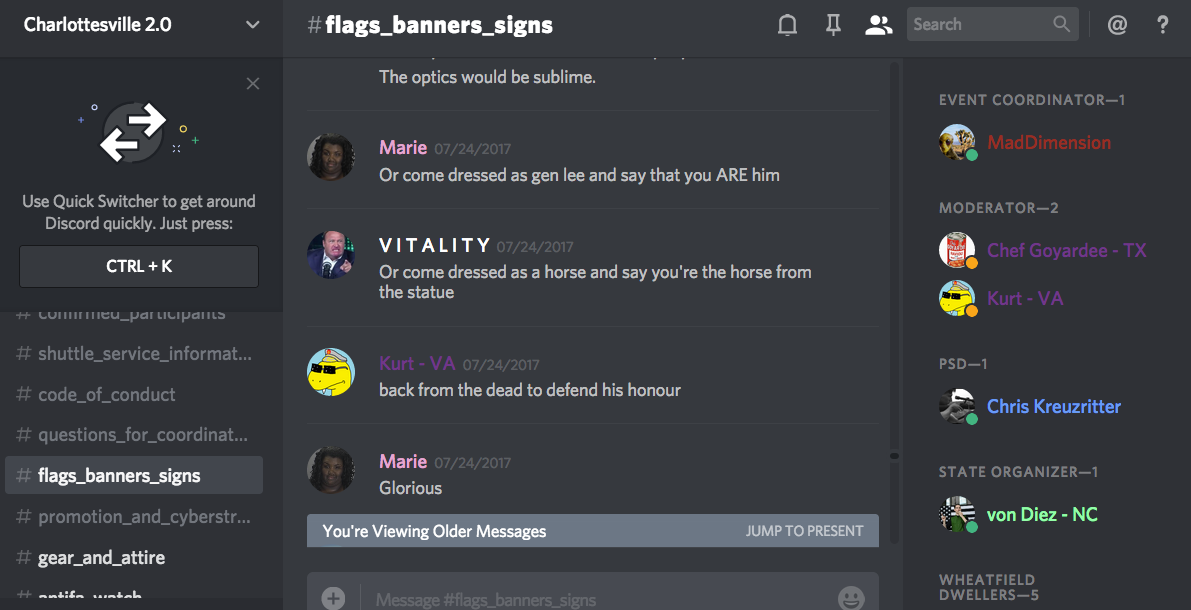The width and height of the screenshot is (1191, 610).
Task: Focus the Search input field
Action: (x=992, y=24)
